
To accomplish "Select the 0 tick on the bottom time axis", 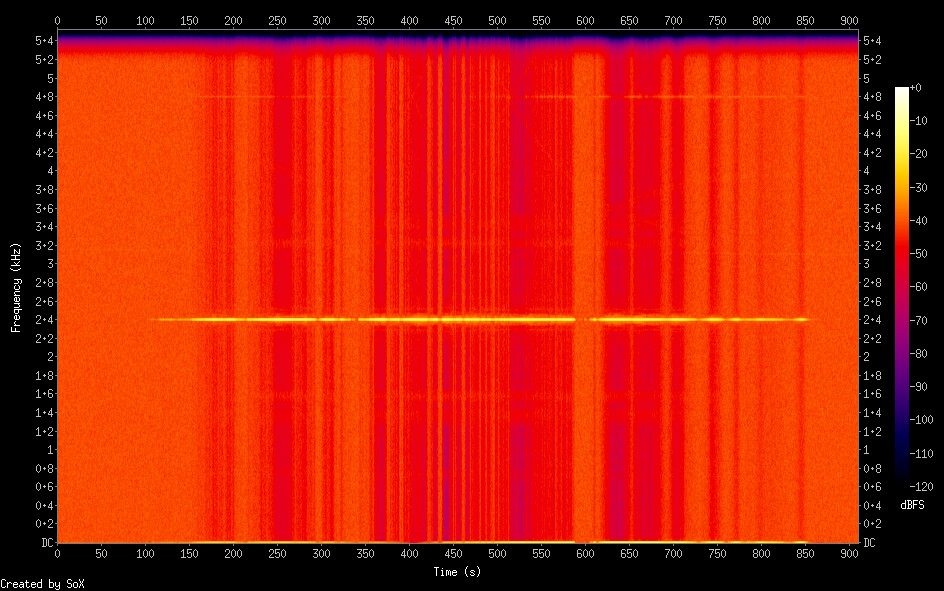I will pyautogui.click(x=57, y=553).
